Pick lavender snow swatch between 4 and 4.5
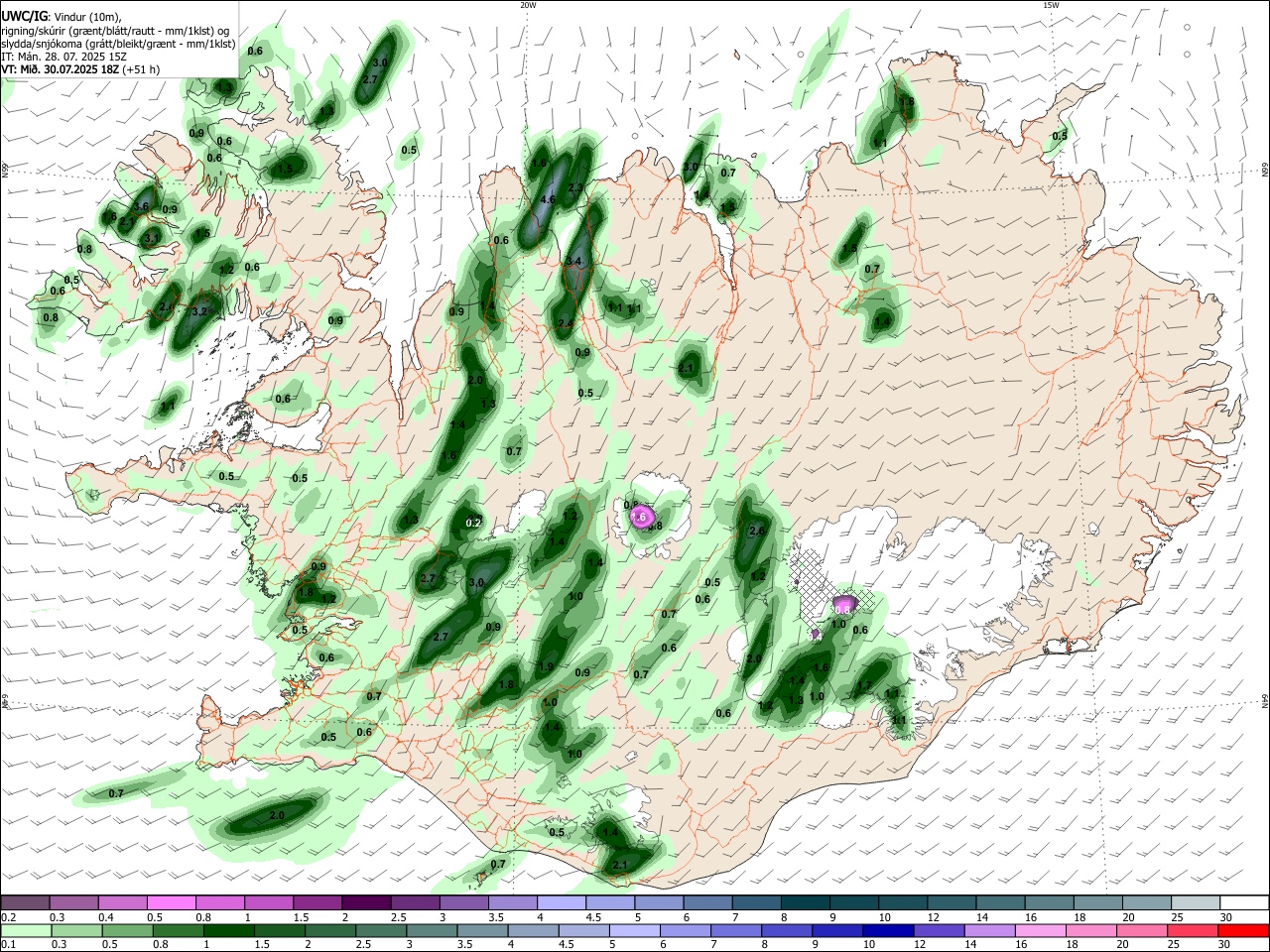Viewport: 1270px width, 952px height. [x=562, y=902]
